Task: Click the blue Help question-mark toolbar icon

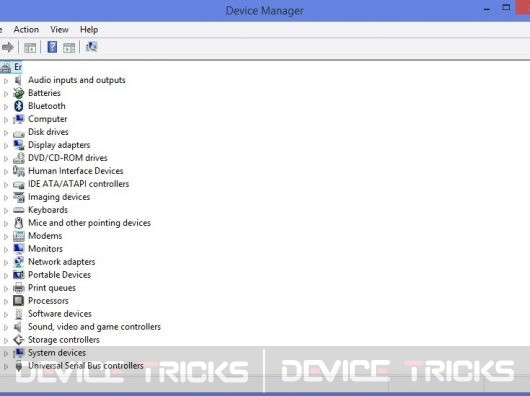Action: click(x=52, y=47)
